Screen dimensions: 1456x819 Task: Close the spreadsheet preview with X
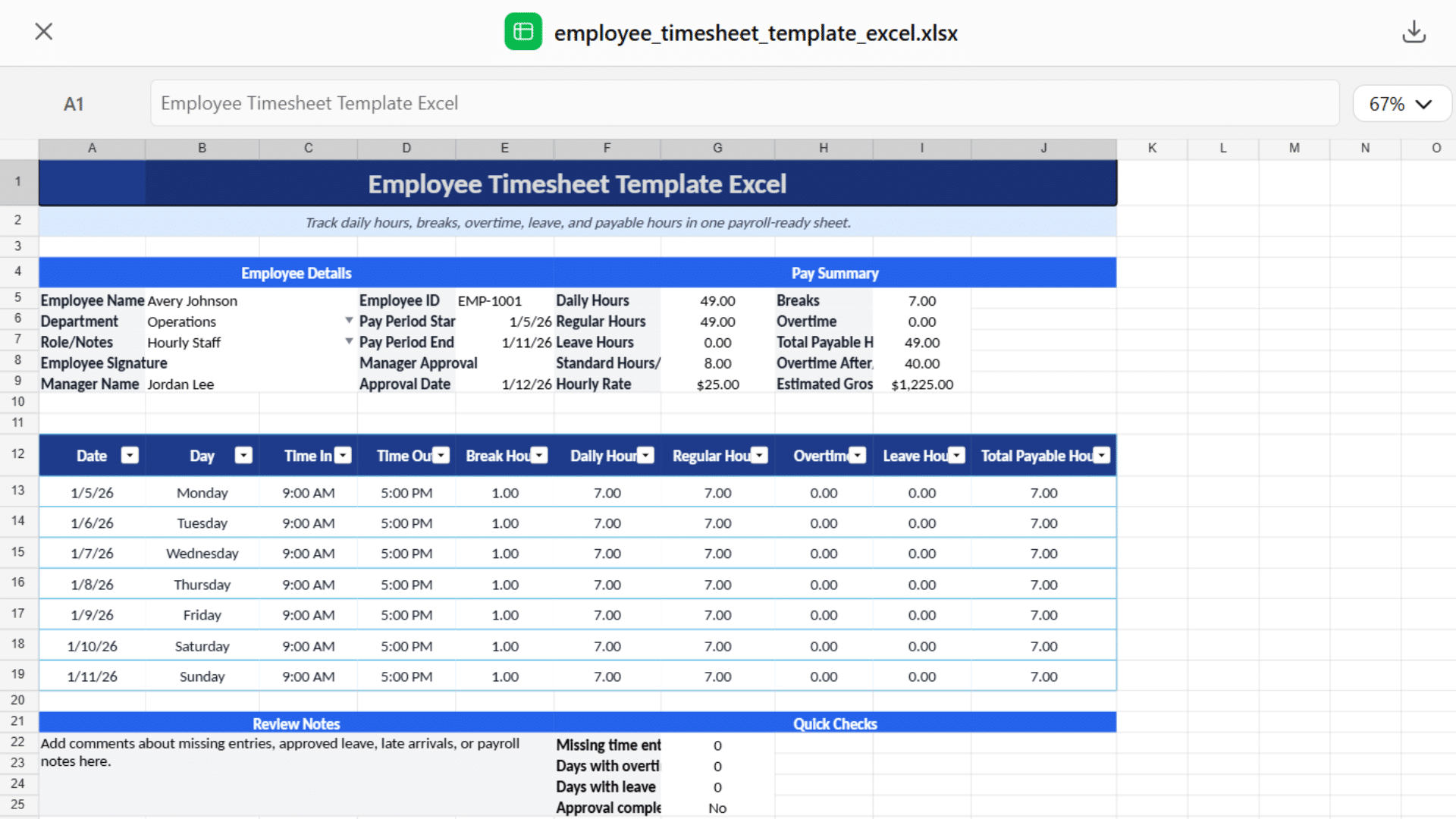[x=44, y=31]
